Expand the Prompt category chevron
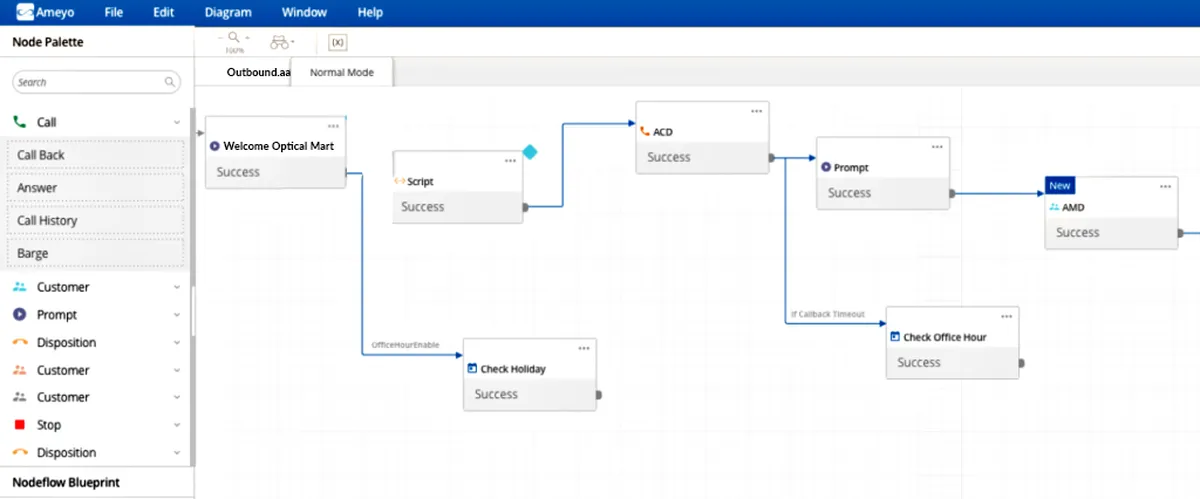The width and height of the screenshot is (1200, 499). coord(177,315)
